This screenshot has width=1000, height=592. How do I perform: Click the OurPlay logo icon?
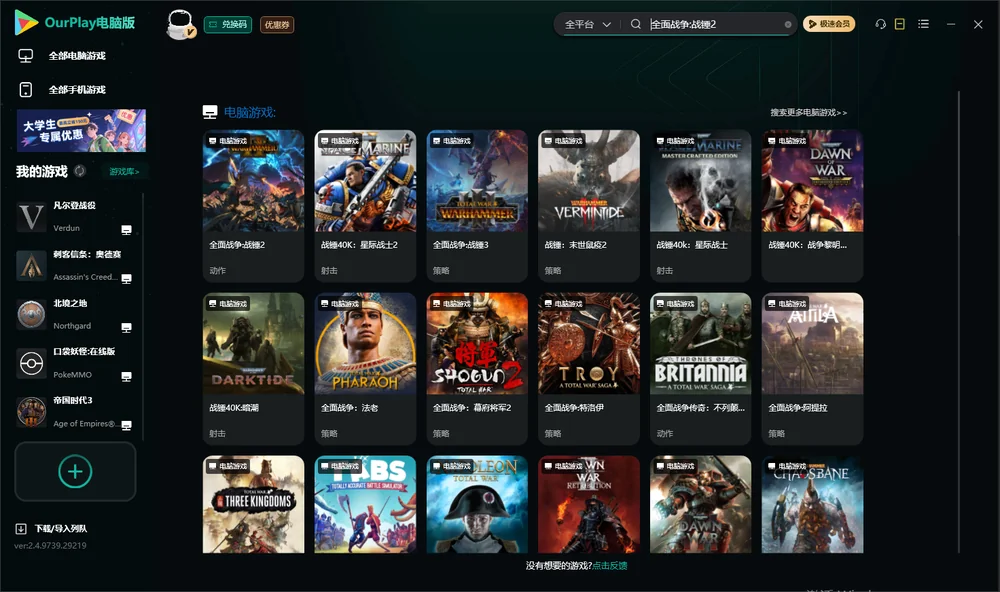(x=26, y=22)
